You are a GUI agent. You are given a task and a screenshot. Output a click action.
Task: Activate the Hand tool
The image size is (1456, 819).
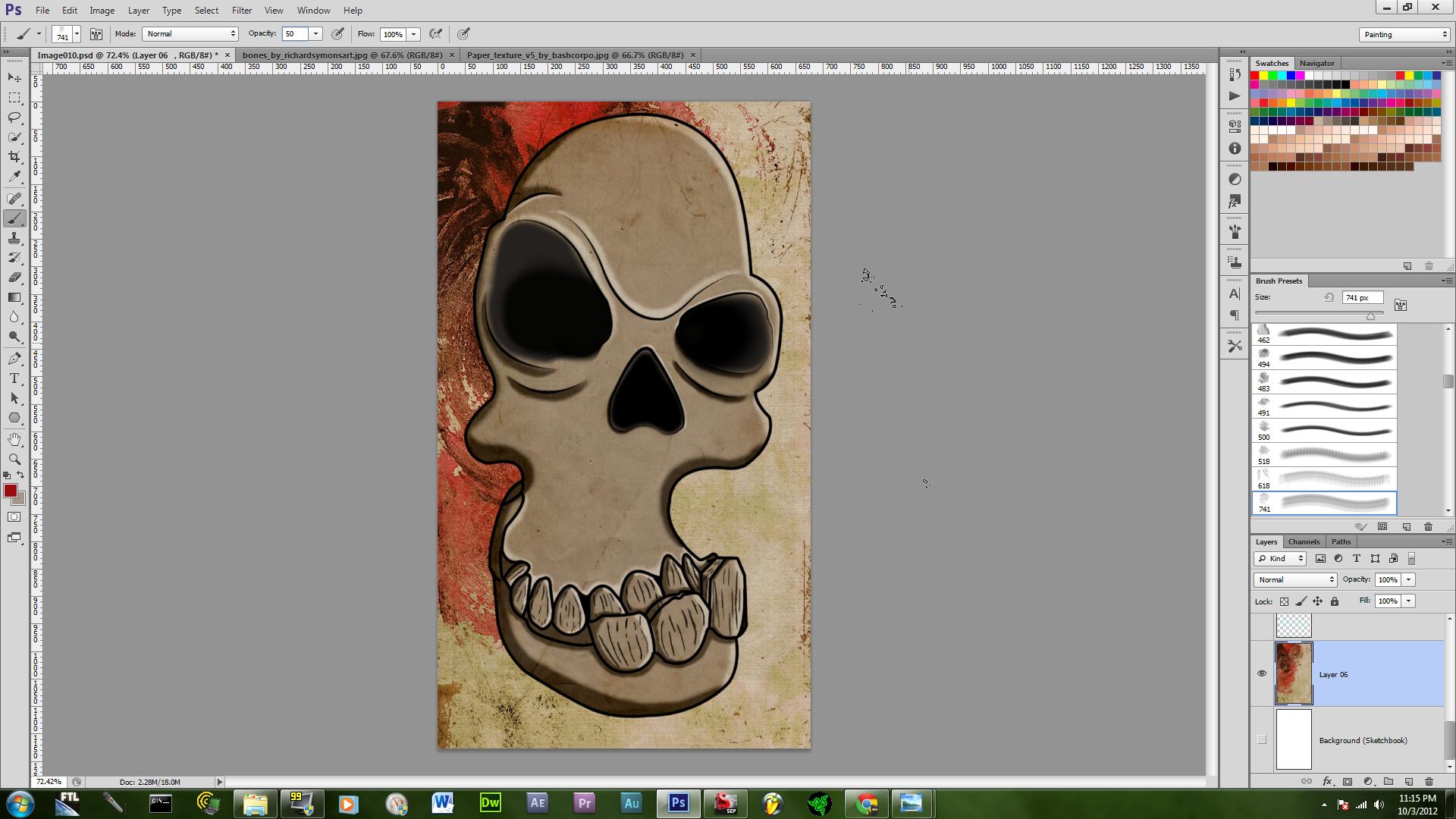14,440
